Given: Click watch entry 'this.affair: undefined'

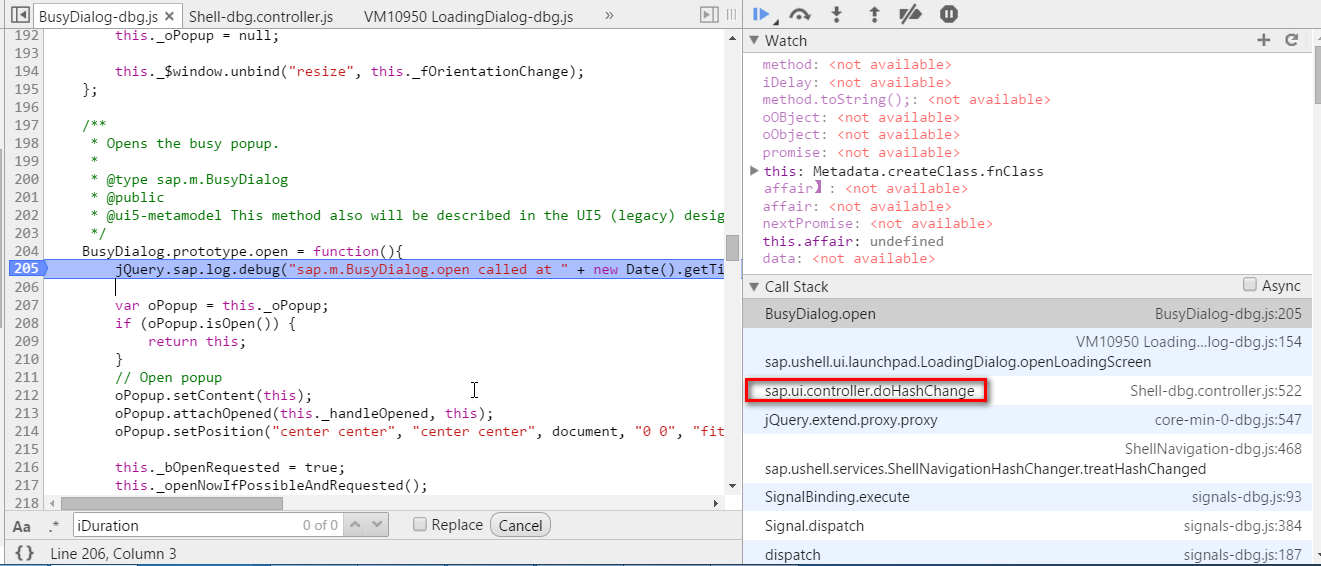Looking at the screenshot, I should (x=853, y=241).
